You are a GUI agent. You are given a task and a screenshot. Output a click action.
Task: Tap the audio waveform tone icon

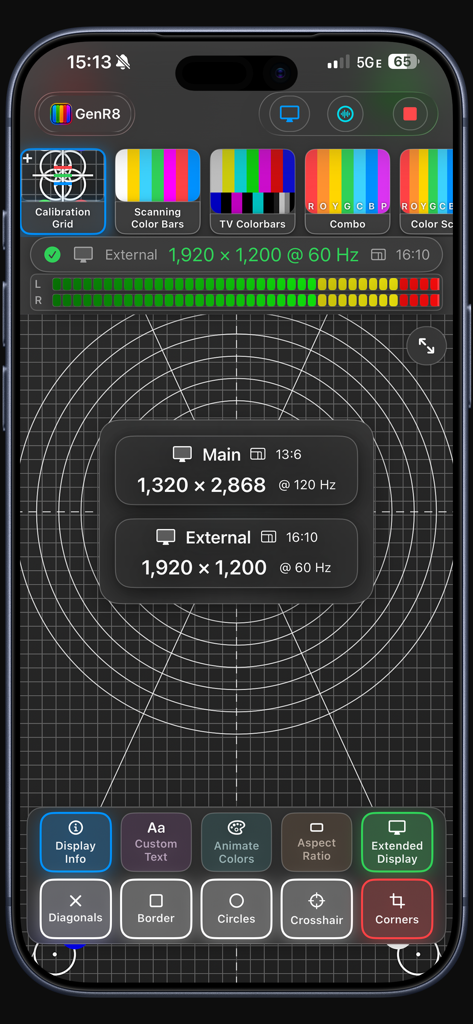pos(345,114)
